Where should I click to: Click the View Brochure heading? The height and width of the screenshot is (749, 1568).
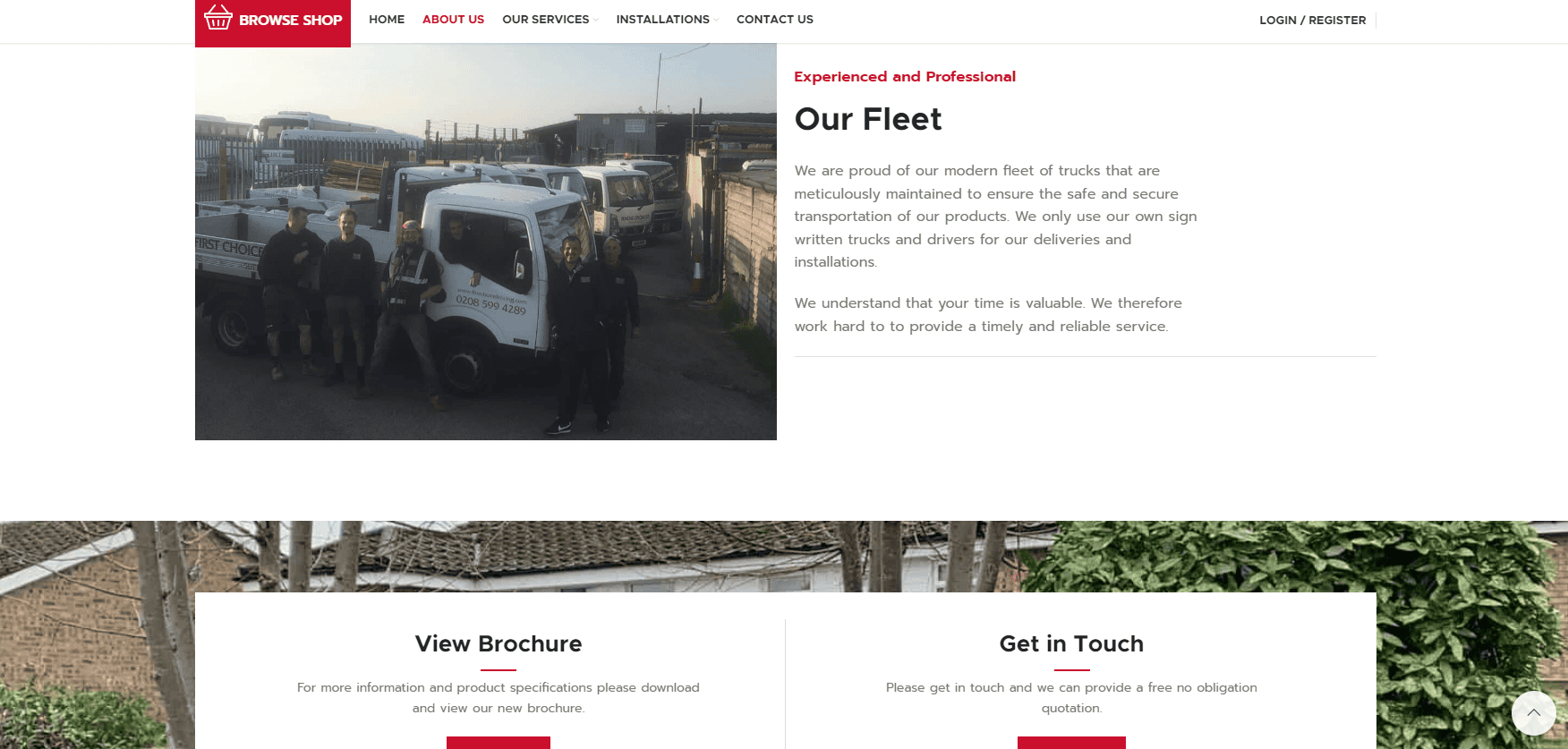tap(499, 643)
